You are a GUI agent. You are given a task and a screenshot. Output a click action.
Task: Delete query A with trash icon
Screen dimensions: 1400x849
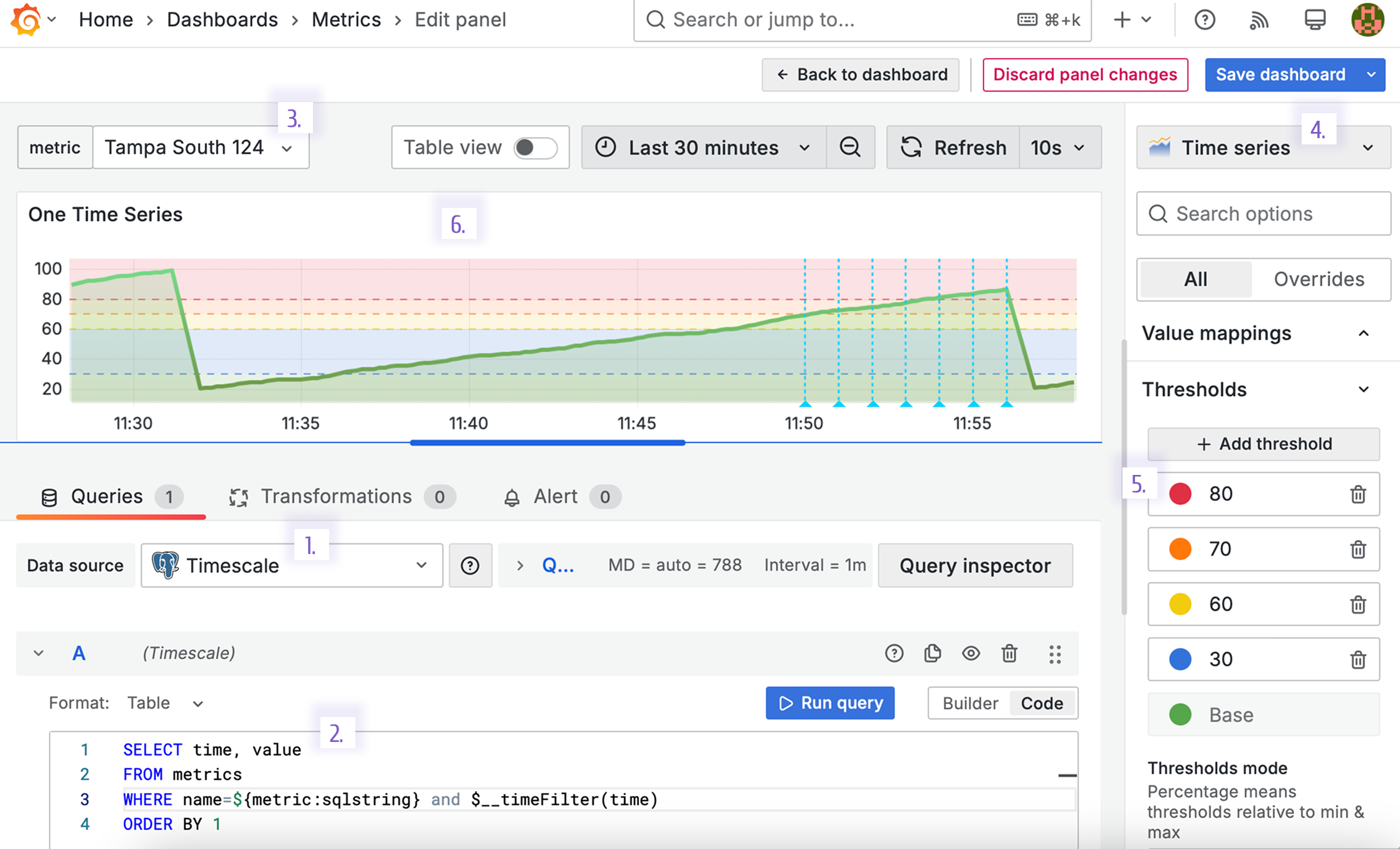[x=1009, y=653]
